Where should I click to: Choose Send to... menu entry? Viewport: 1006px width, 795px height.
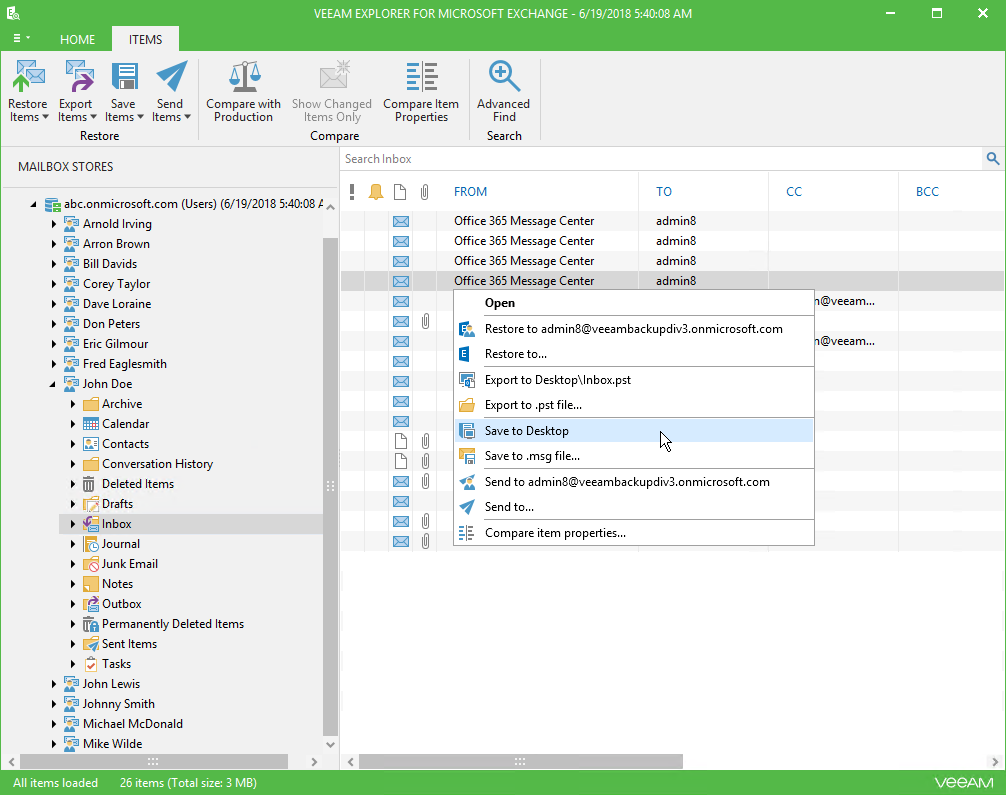634,507
